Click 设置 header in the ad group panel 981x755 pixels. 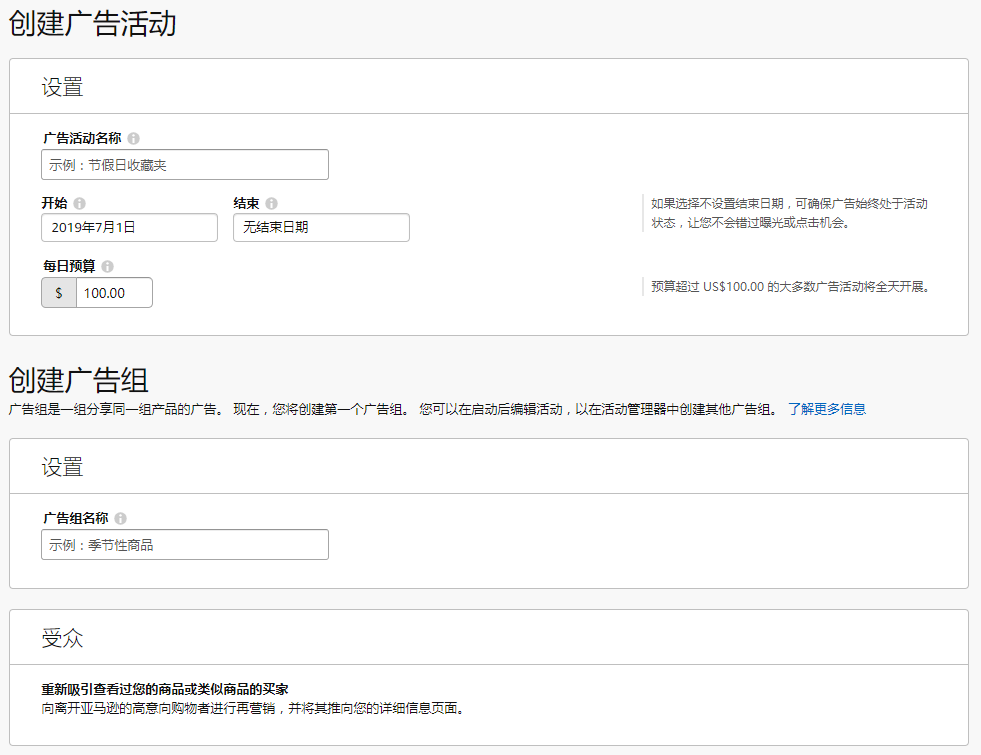[x=62, y=467]
